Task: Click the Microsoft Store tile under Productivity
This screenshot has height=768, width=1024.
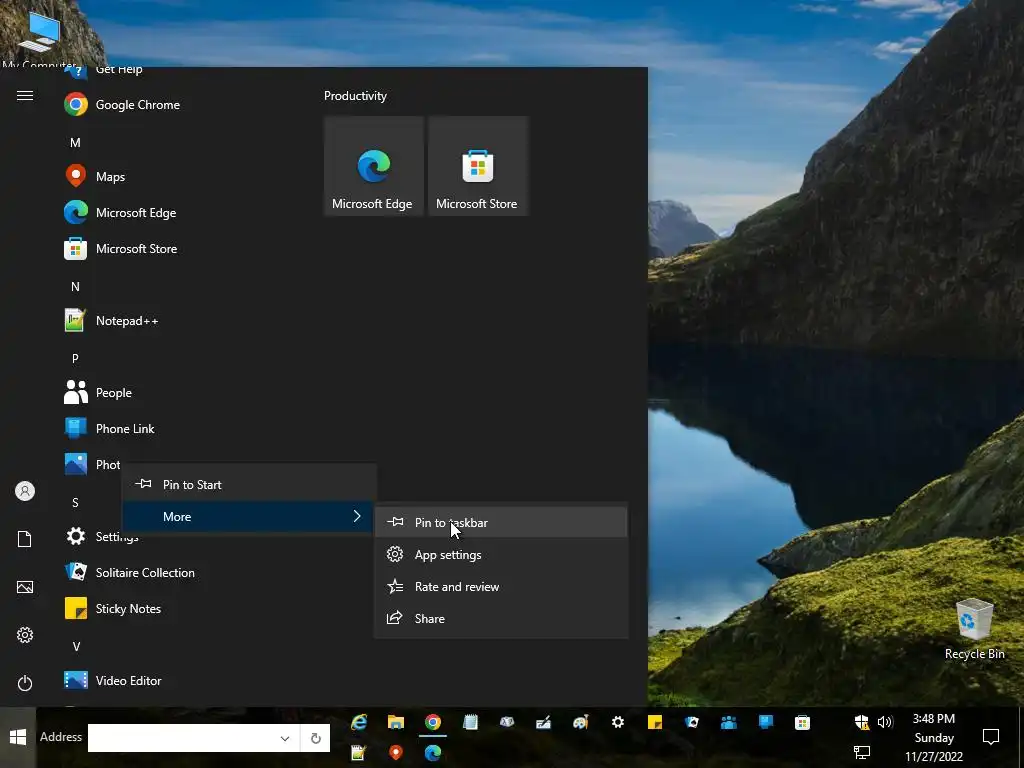Action: click(x=478, y=166)
